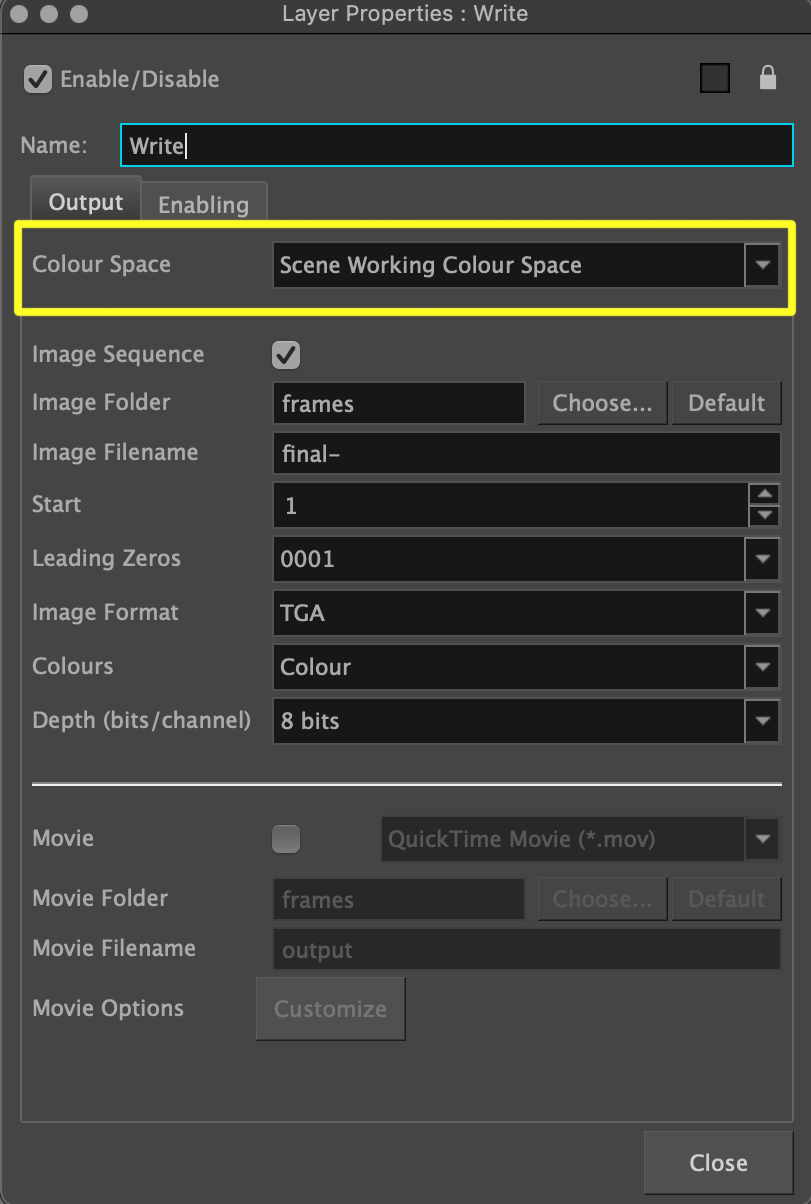811x1204 pixels.
Task: Open the Colour Space dropdown
Action: point(762,266)
